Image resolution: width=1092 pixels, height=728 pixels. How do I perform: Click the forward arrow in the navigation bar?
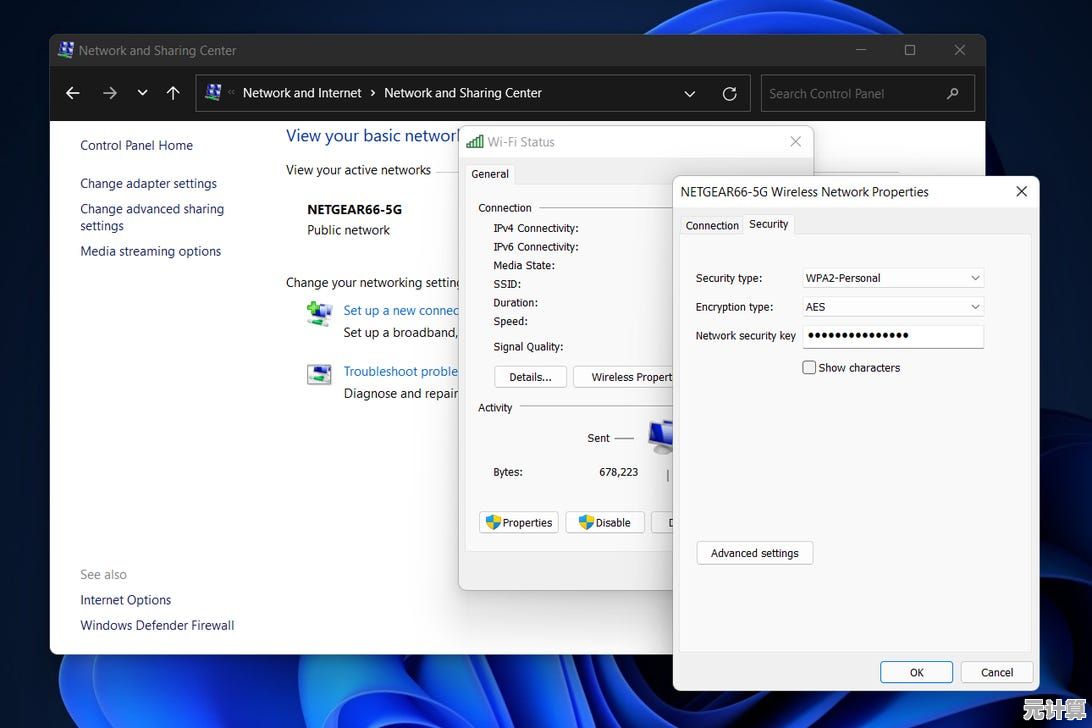coord(110,92)
